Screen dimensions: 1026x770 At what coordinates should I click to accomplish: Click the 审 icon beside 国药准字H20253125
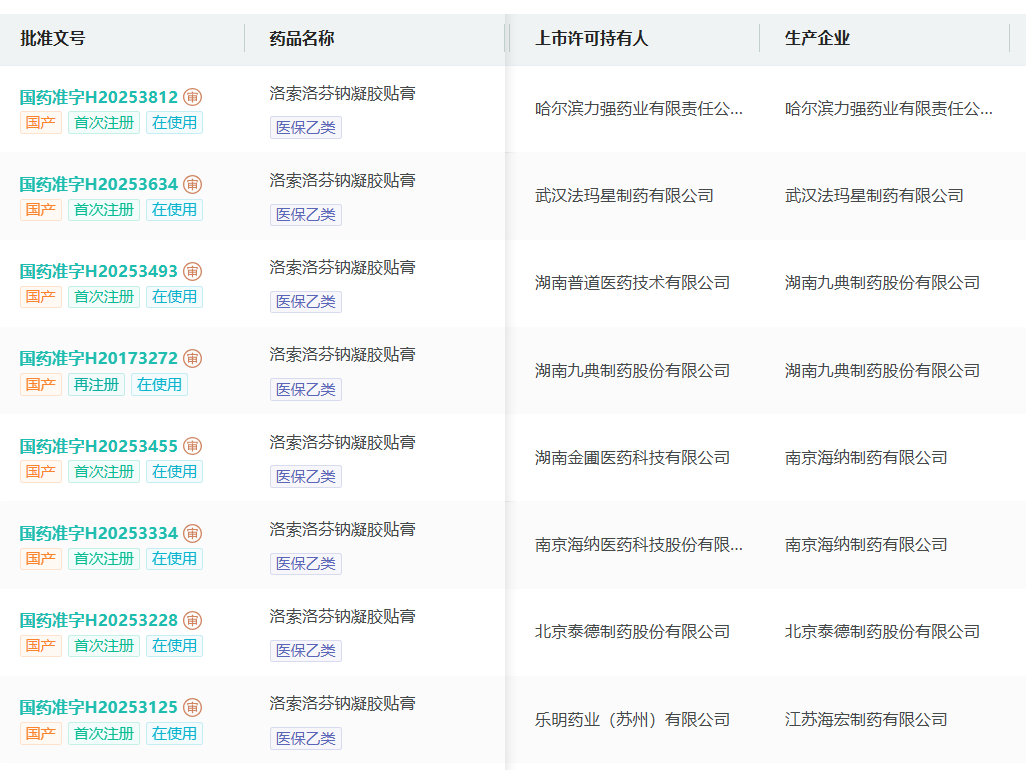(192, 707)
